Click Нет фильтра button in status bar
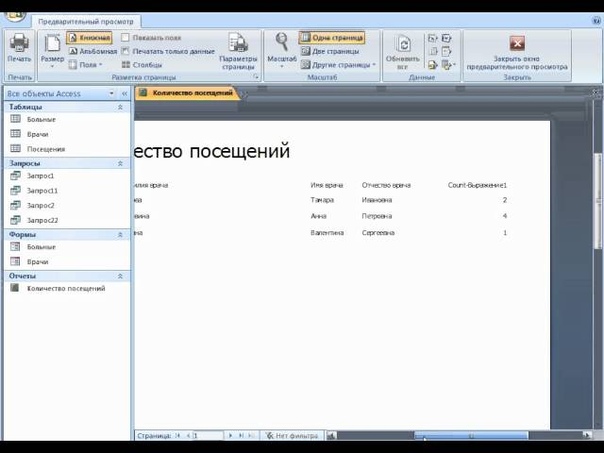The height and width of the screenshot is (453, 604). [x=291, y=436]
